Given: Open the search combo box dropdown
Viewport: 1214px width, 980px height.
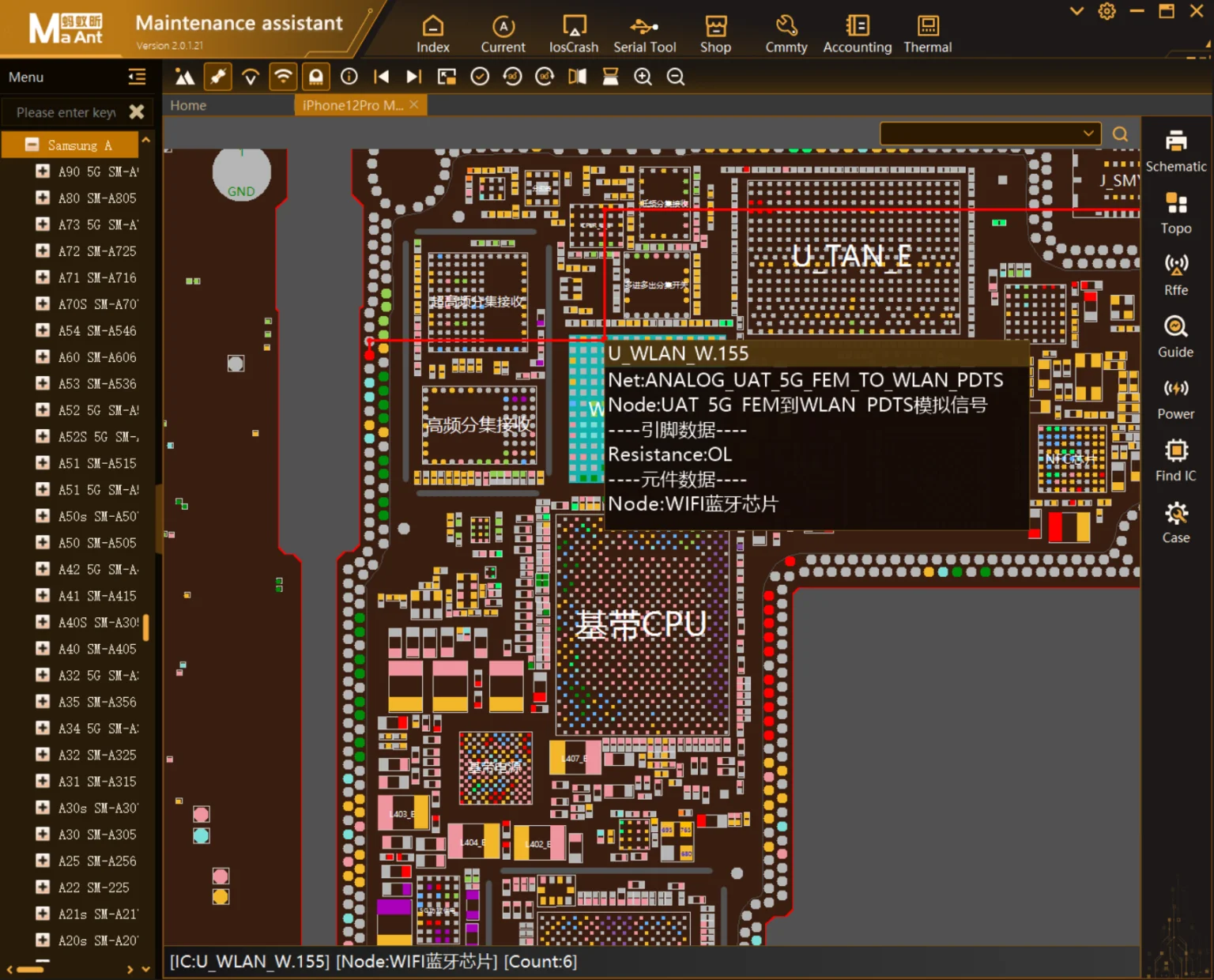Looking at the screenshot, I should tap(1088, 134).
